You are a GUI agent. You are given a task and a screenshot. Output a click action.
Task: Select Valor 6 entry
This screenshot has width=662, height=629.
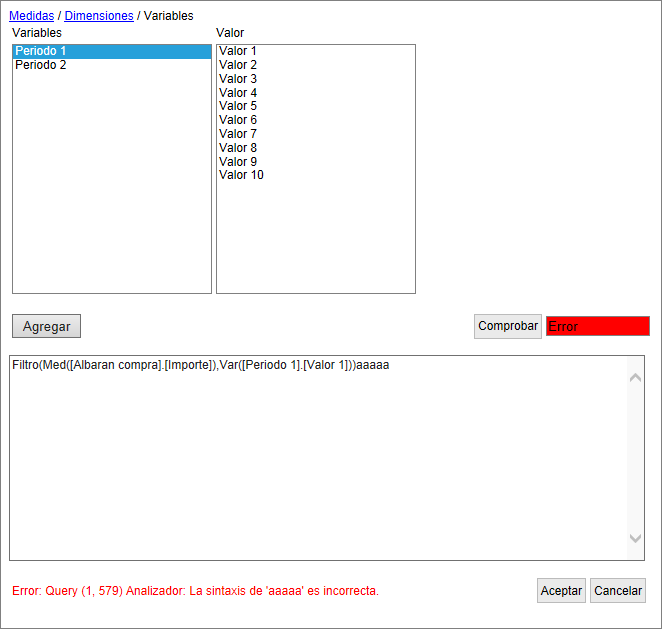click(x=238, y=120)
